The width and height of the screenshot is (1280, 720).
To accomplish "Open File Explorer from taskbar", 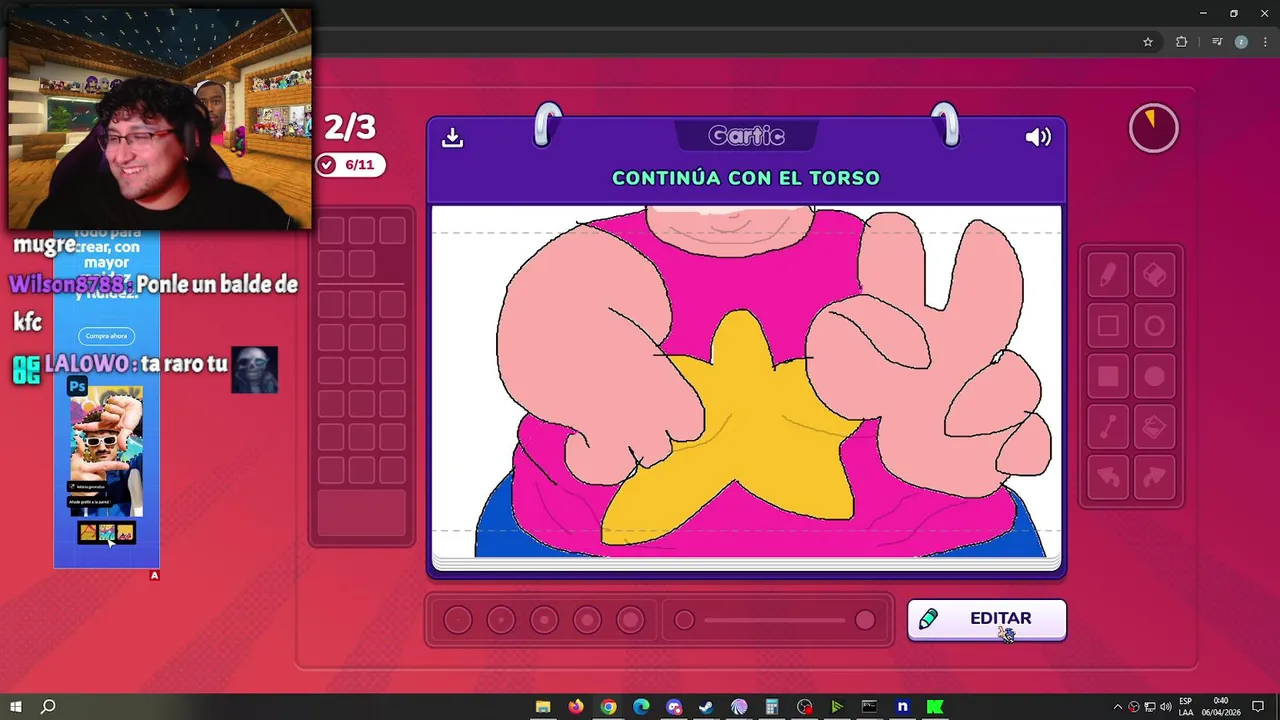I will 543,707.
